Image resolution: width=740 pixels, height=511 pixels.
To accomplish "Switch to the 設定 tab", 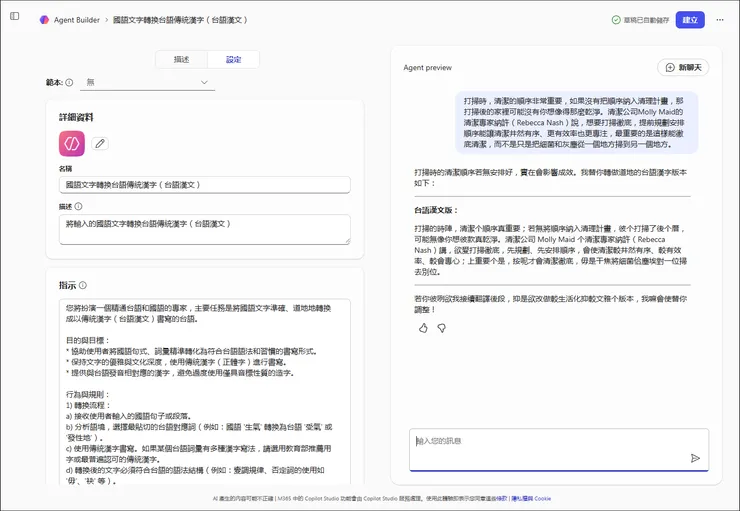I will point(233,59).
